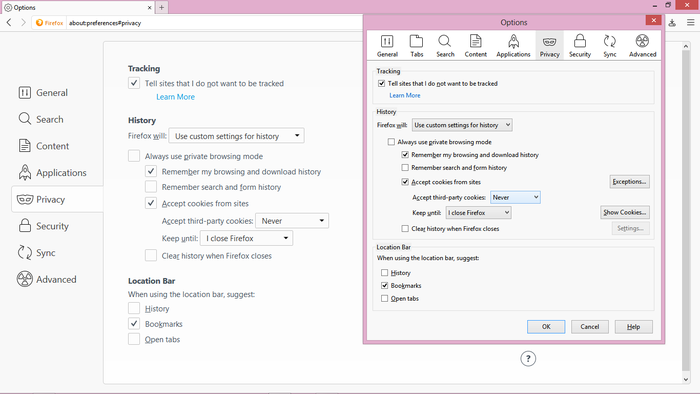Toggle page 'Remember search and form history' checkbox
Image resolution: width=700 pixels, height=394 pixels.
coord(151,187)
